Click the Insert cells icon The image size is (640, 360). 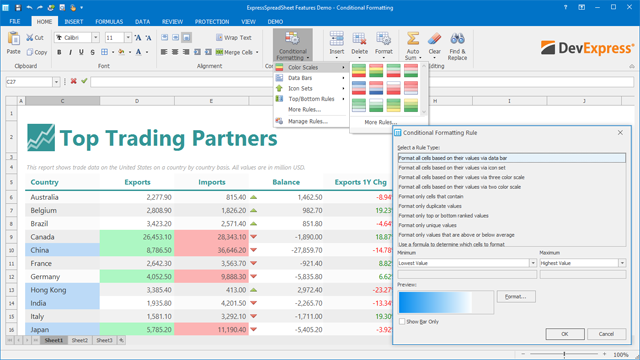click(337, 39)
